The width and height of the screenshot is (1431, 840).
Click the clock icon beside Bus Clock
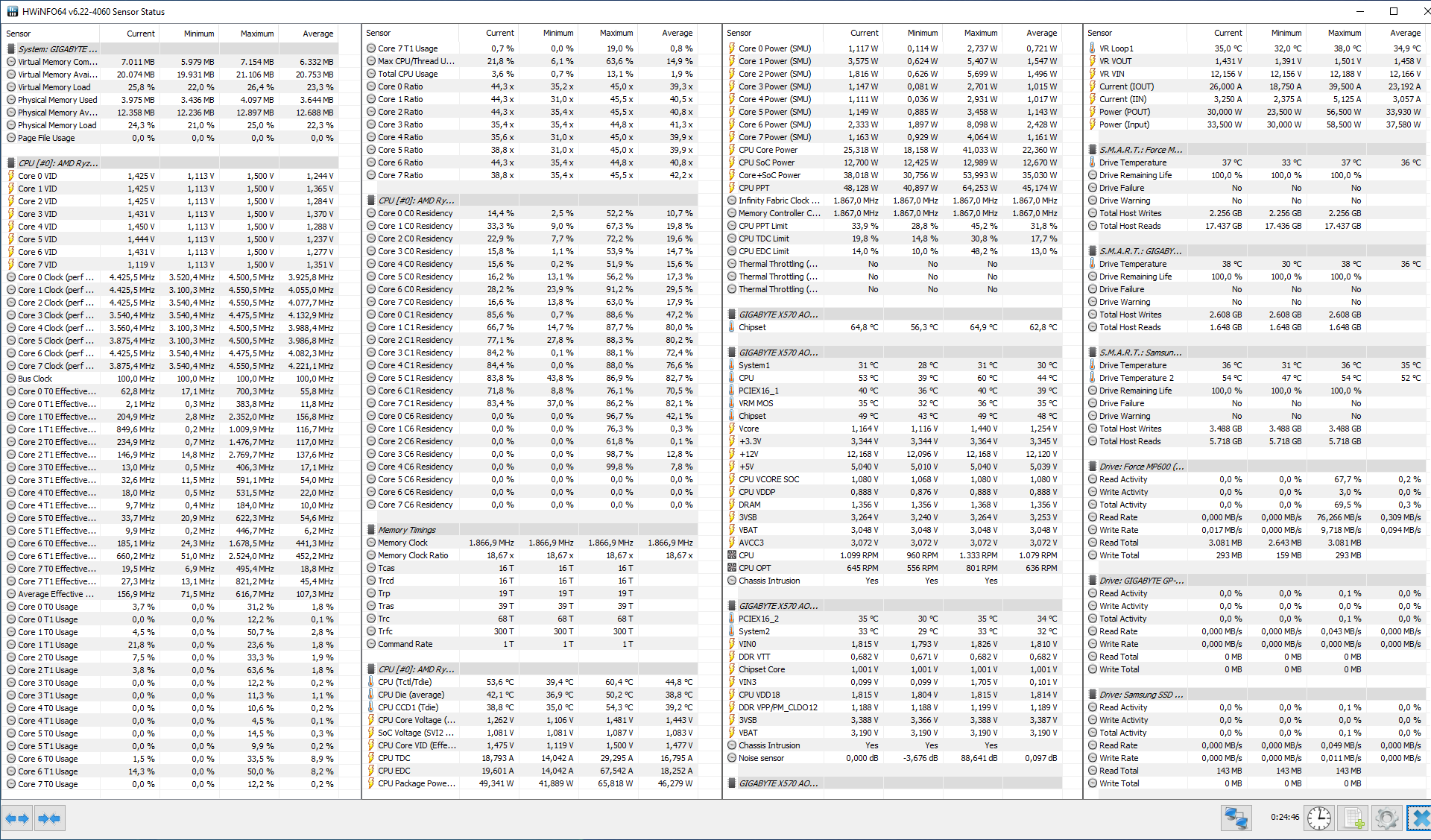(x=11, y=379)
